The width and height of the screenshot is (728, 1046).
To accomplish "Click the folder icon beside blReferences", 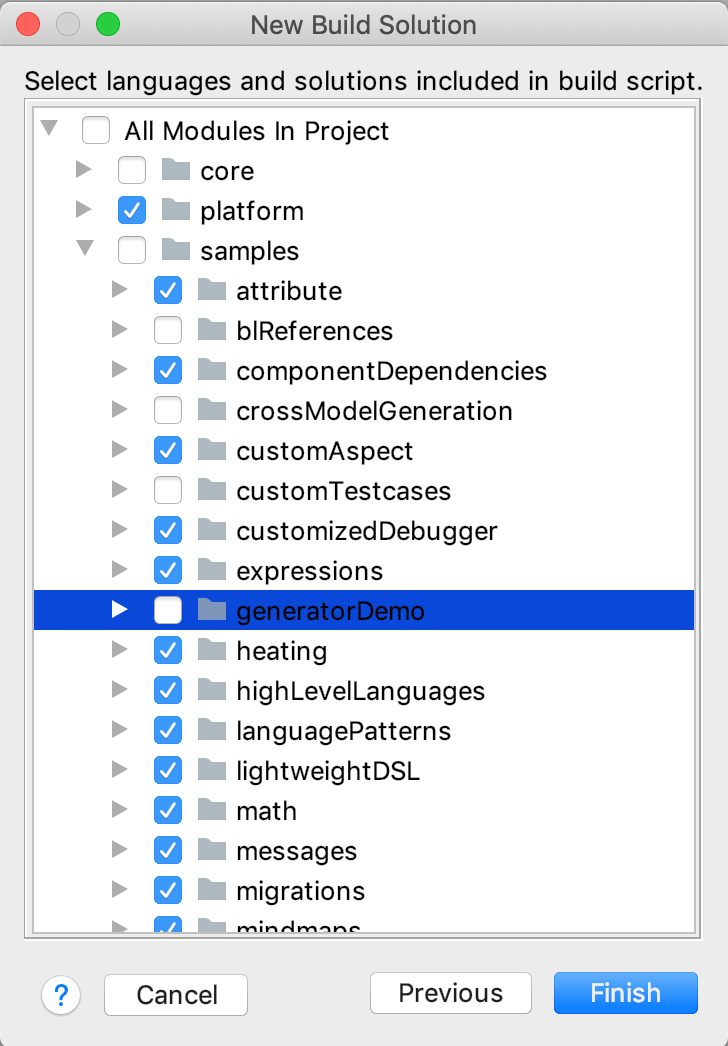I will tap(212, 331).
